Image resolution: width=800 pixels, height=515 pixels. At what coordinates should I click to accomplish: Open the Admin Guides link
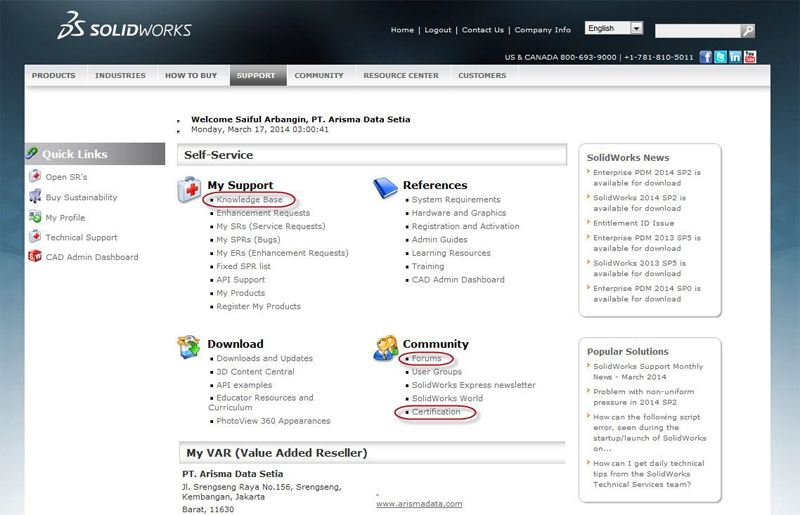439,239
